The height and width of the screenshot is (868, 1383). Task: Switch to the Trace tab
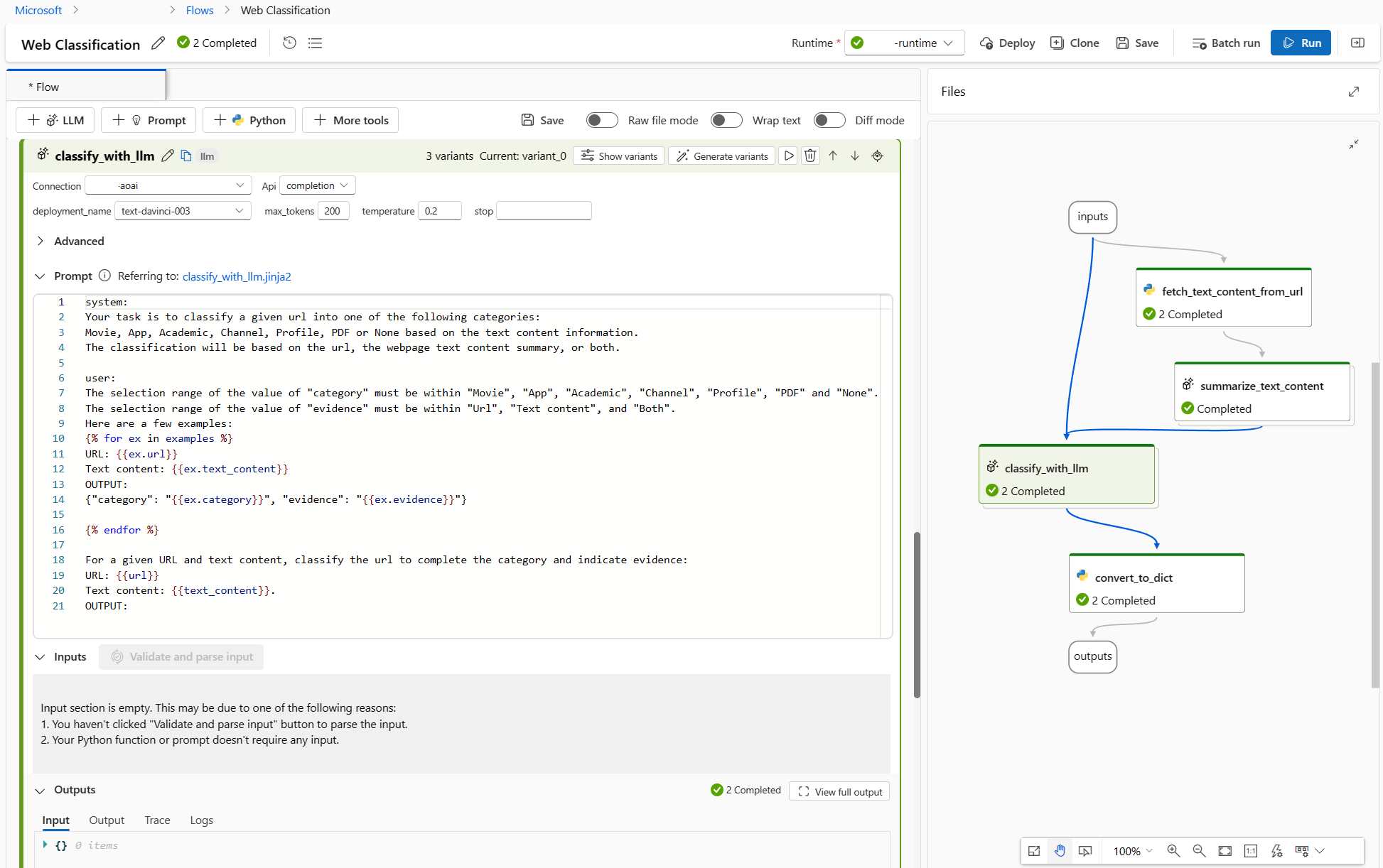pos(157,820)
